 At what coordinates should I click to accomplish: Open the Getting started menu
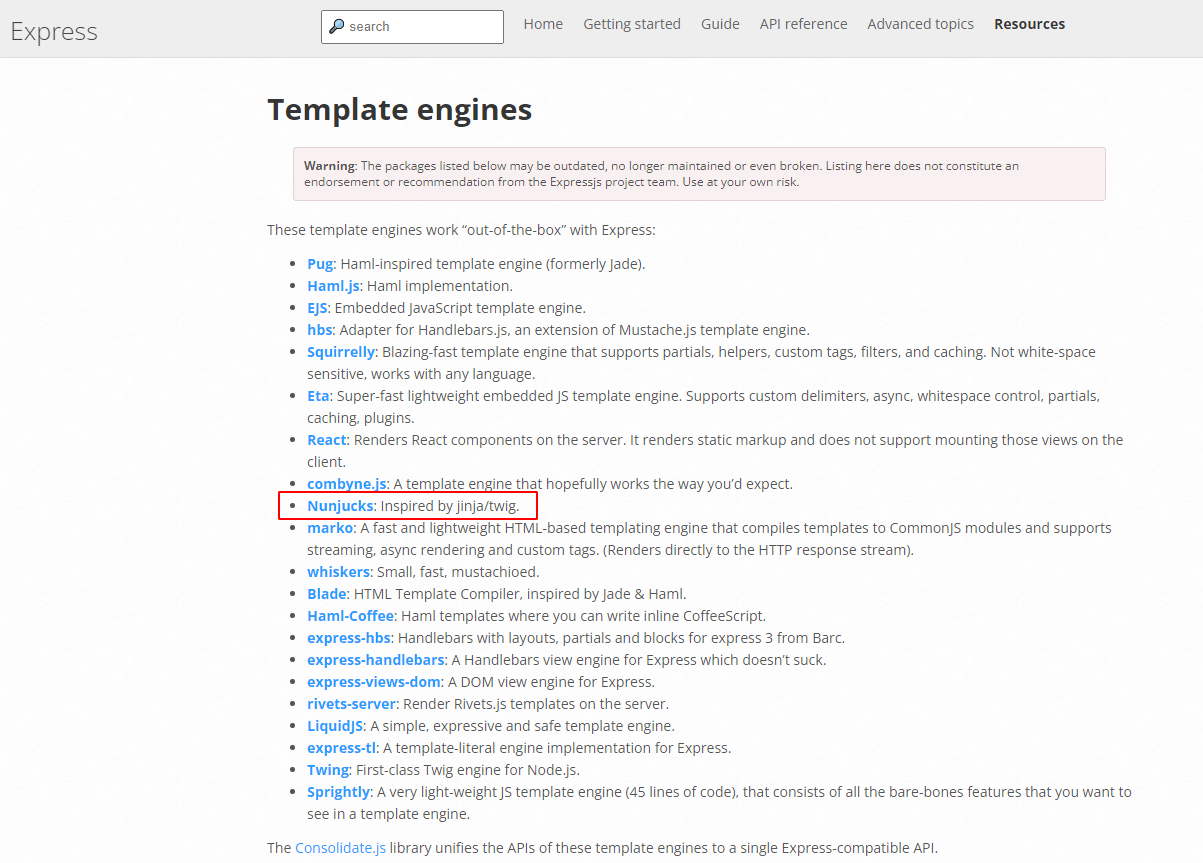(x=632, y=24)
